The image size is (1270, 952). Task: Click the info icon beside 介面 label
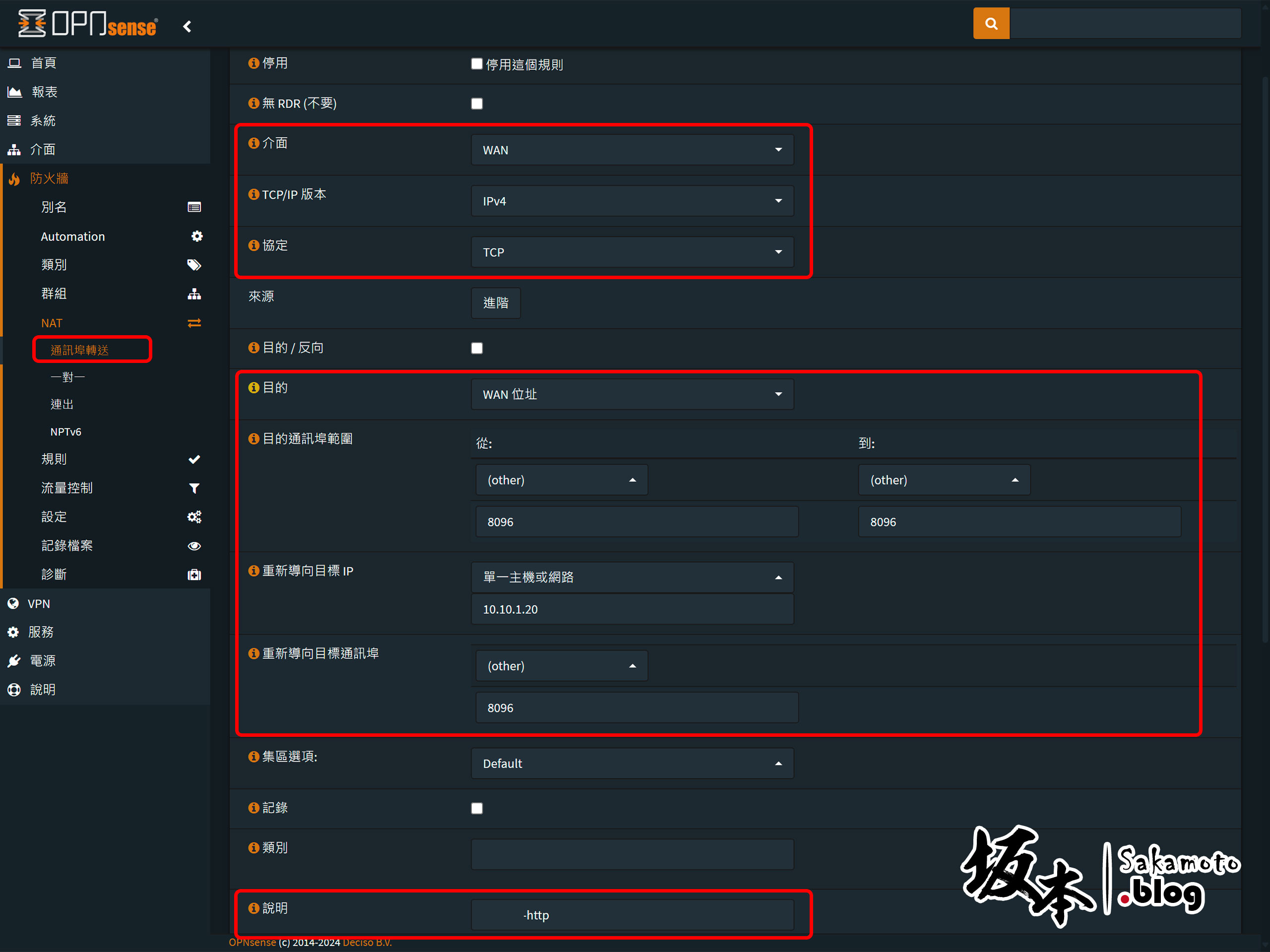tap(254, 143)
